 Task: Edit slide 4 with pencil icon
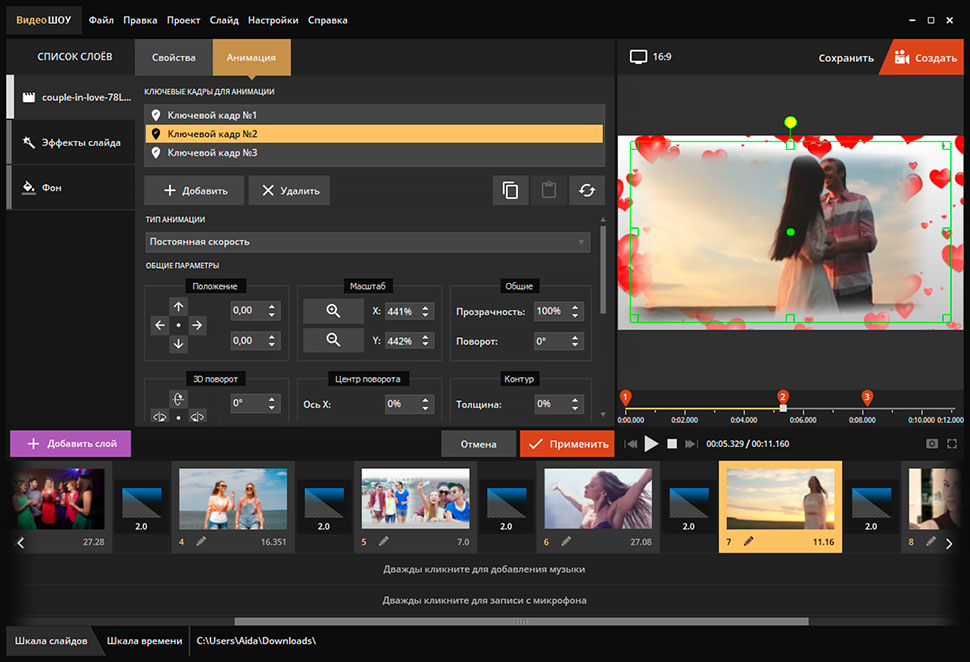click(x=200, y=541)
